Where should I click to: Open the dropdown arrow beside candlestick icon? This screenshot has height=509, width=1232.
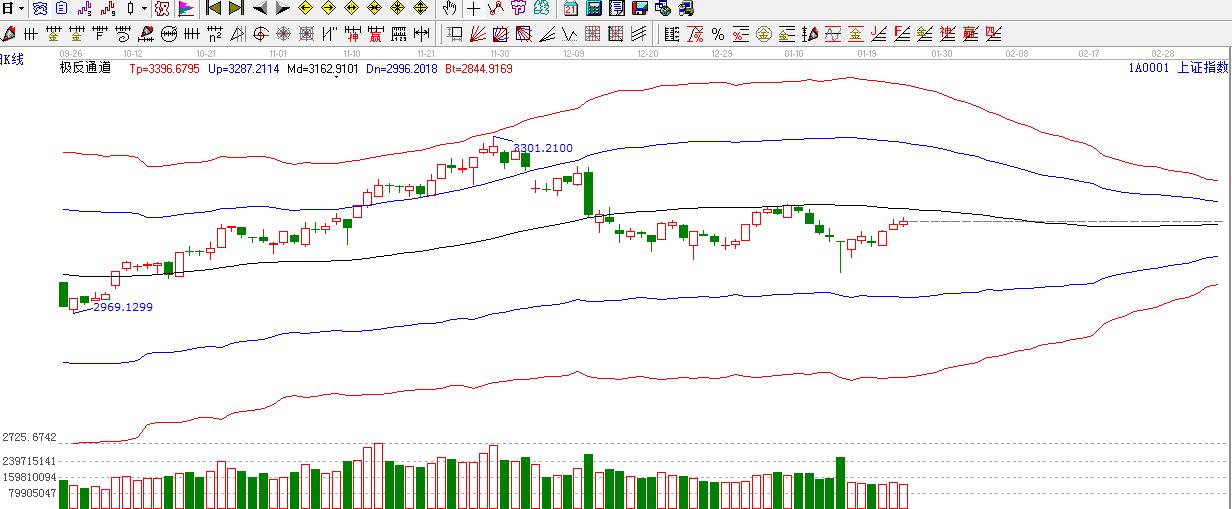tap(144, 9)
